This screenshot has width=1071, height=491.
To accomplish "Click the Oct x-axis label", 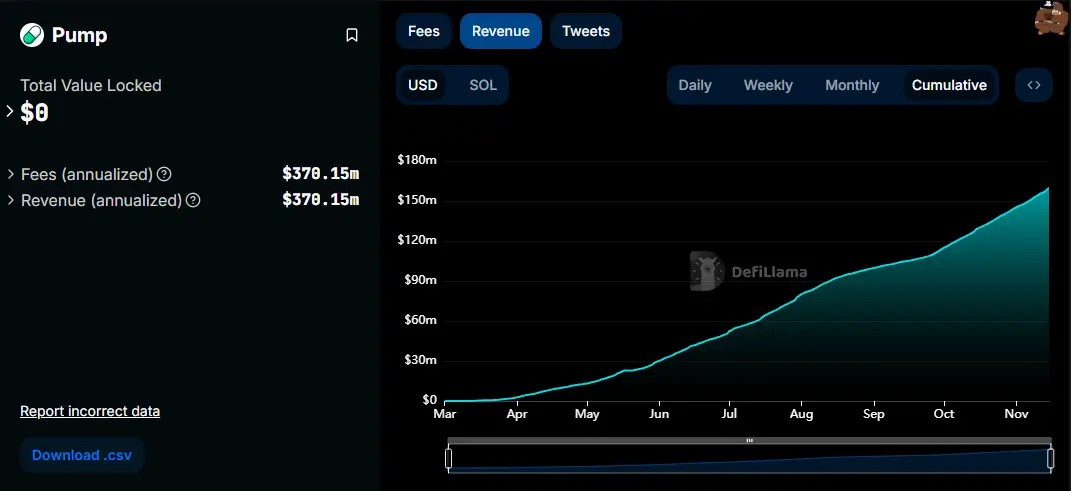I will (x=944, y=415).
